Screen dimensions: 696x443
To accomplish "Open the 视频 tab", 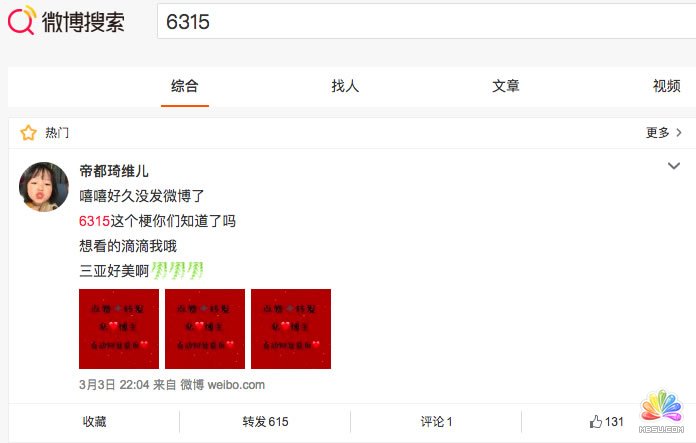I will coord(666,86).
